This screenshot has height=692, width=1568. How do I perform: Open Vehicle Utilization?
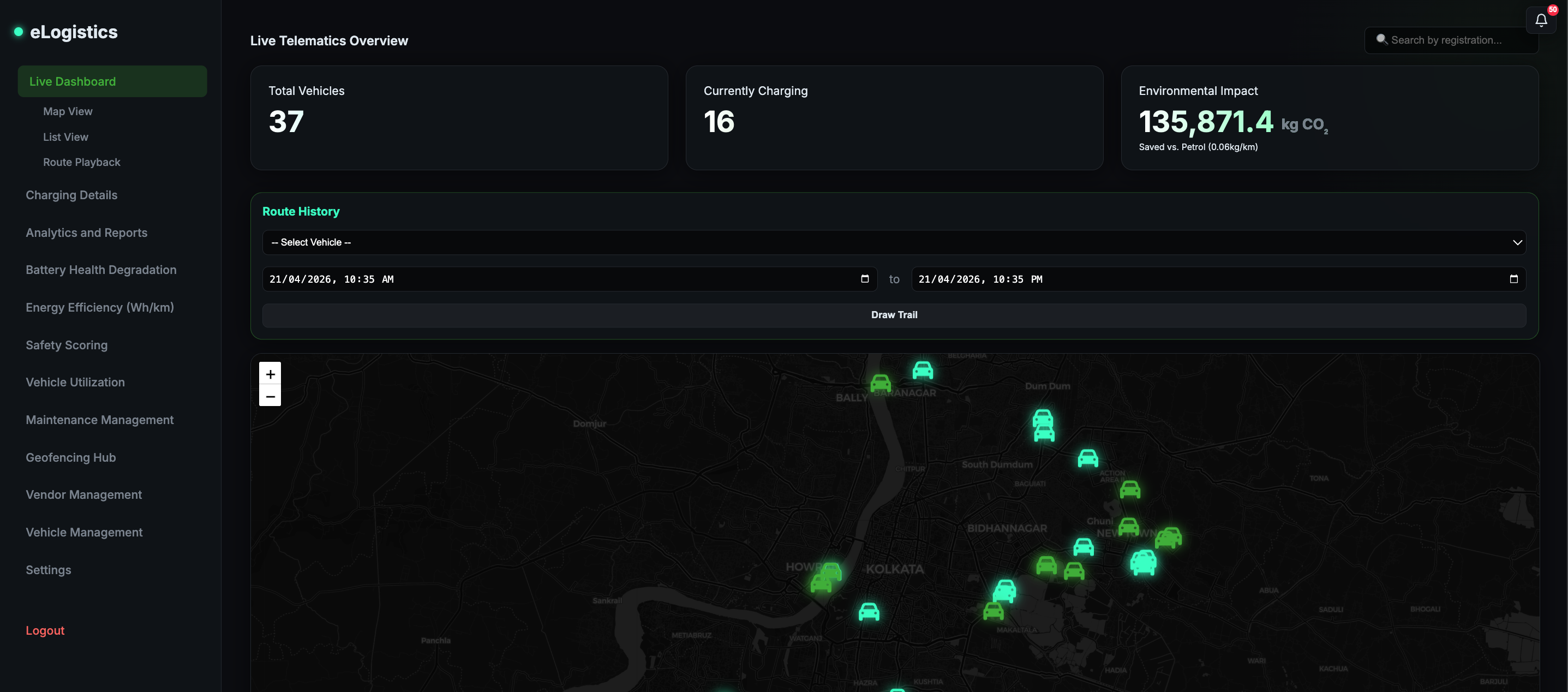(75, 383)
